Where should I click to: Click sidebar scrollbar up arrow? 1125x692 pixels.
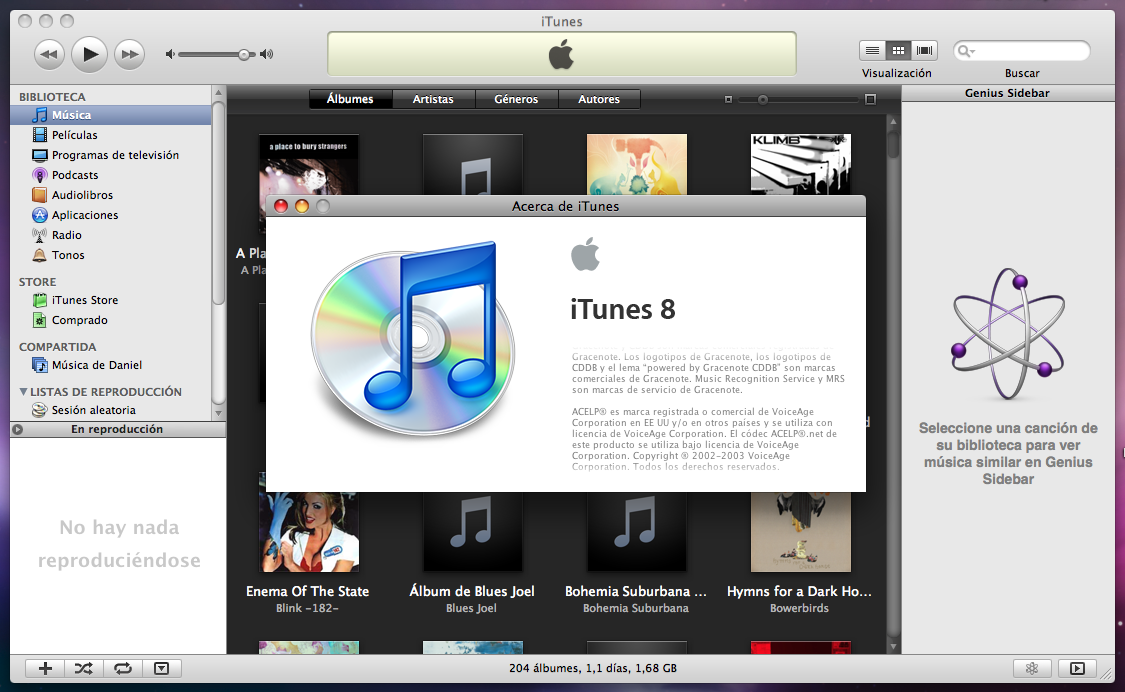tap(219, 93)
